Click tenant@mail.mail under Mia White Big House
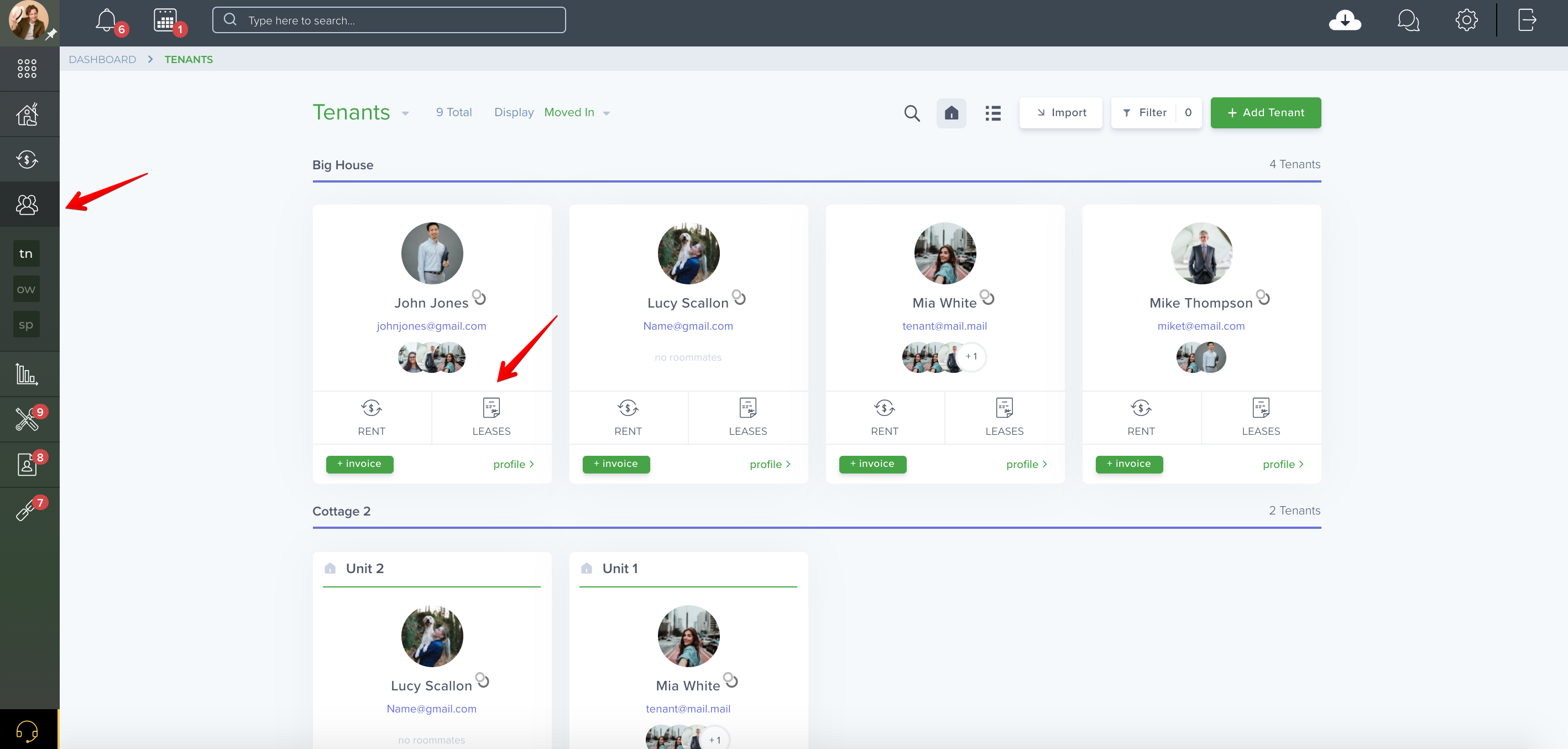 coord(944,326)
